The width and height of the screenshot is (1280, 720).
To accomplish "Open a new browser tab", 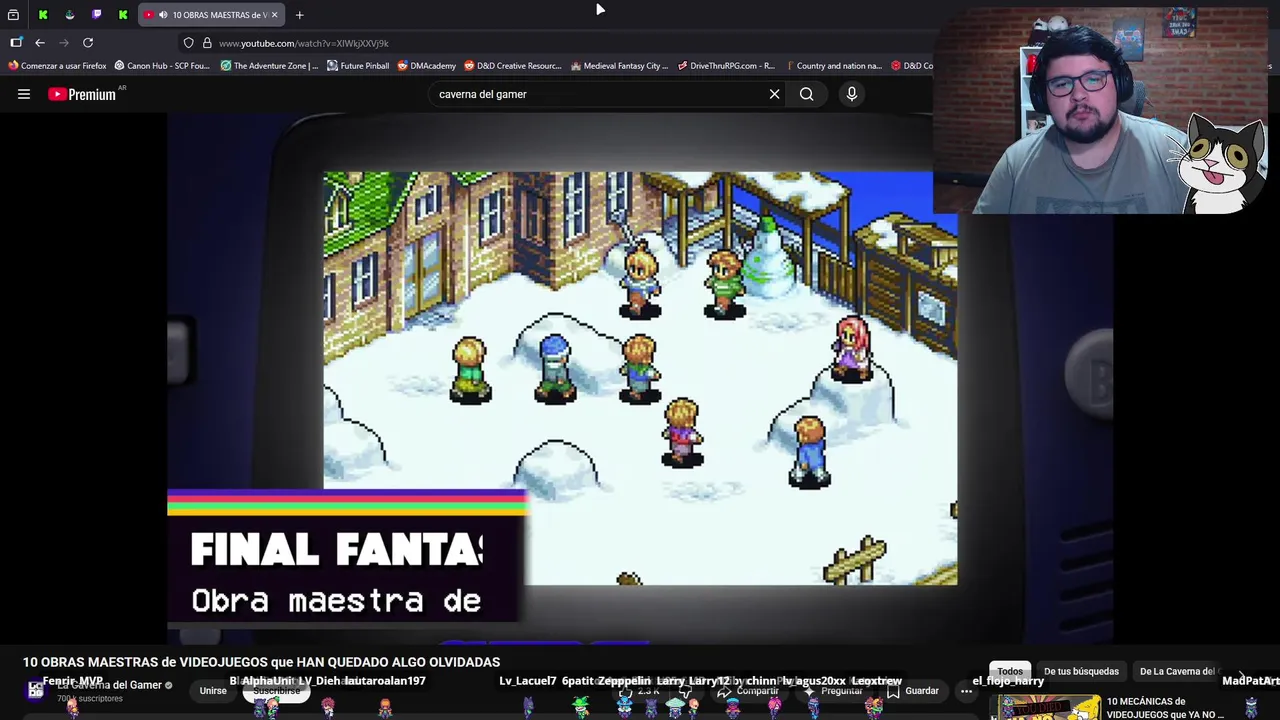I will [x=299, y=15].
